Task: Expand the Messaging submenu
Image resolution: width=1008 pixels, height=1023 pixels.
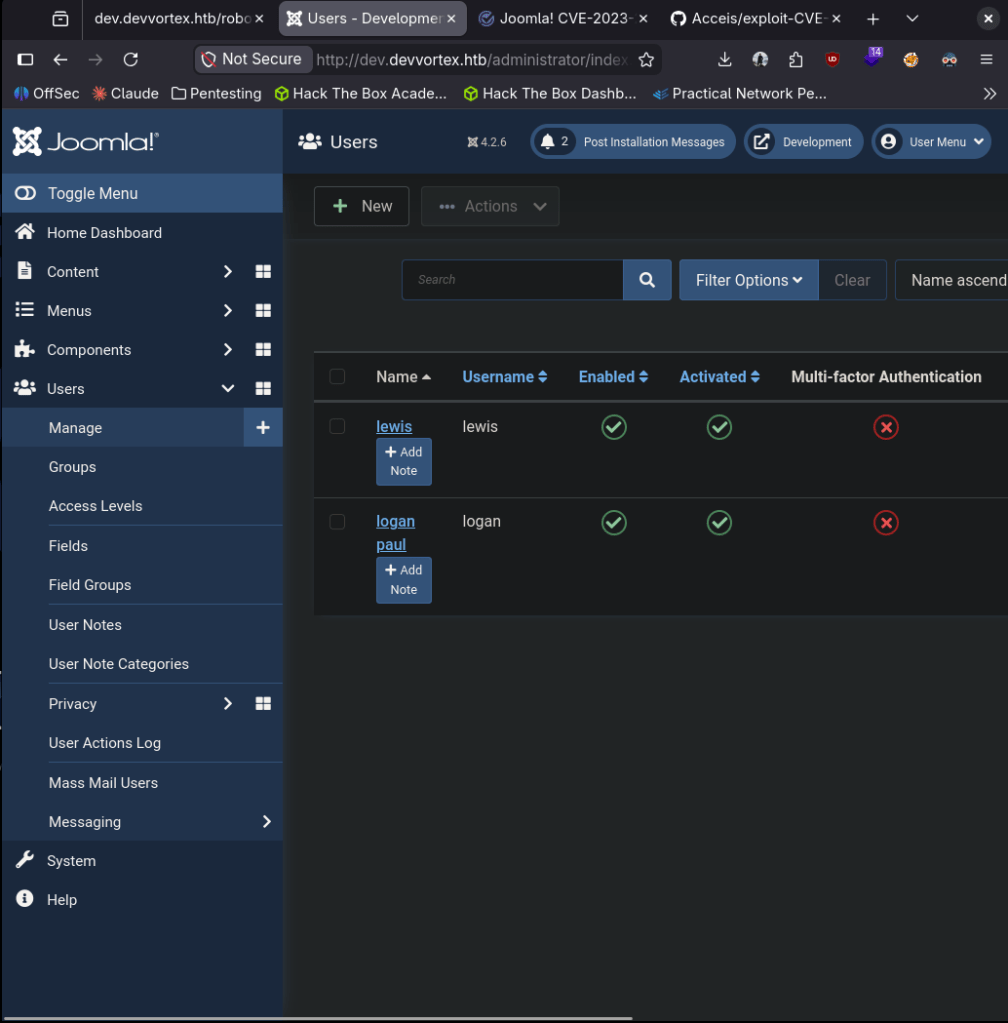Action: coord(266,822)
